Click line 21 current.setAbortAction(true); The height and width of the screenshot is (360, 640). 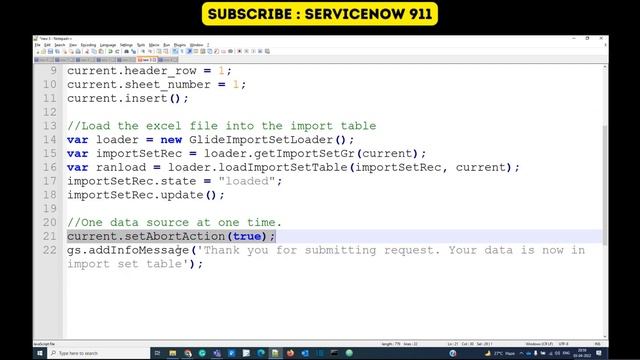[x=171, y=236]
